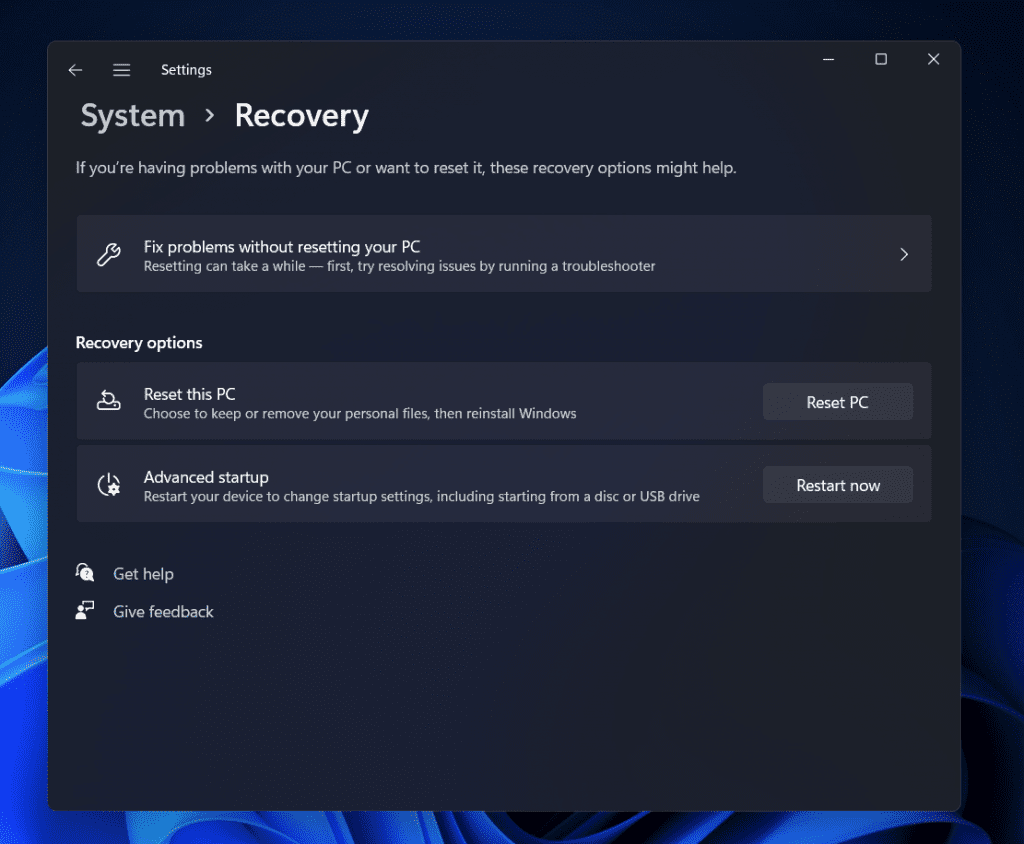Image resolution: width=1024 pixels, height=844 pixels.
Task: Click the Recovery options section heading
Action: click(139, 342)
